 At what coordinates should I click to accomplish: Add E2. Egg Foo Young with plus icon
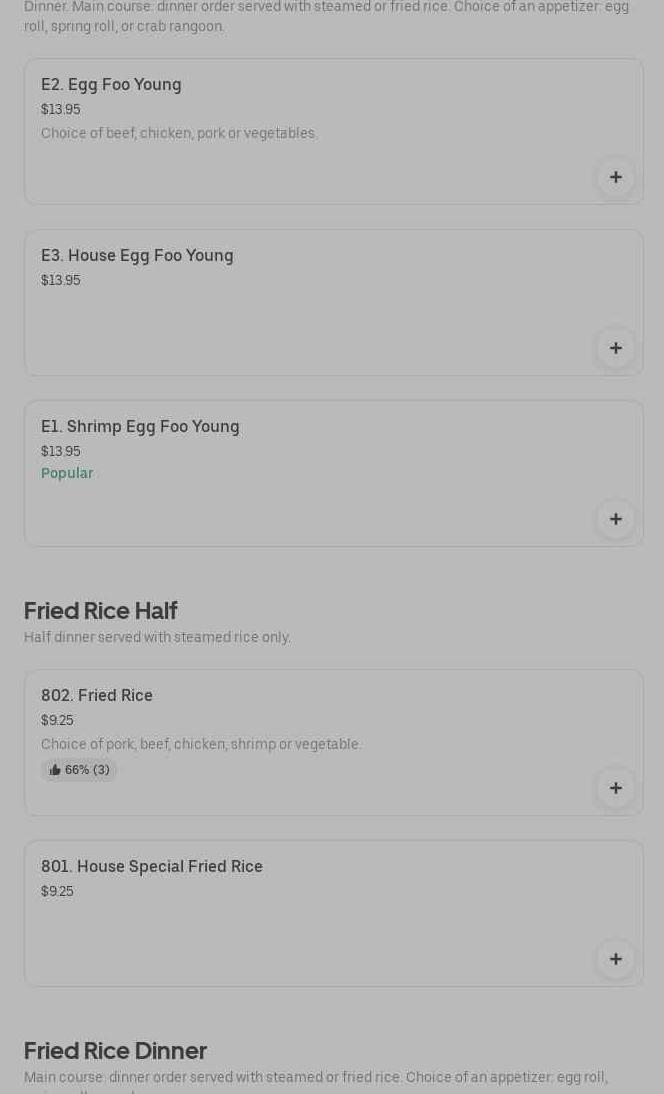point(615,177)
